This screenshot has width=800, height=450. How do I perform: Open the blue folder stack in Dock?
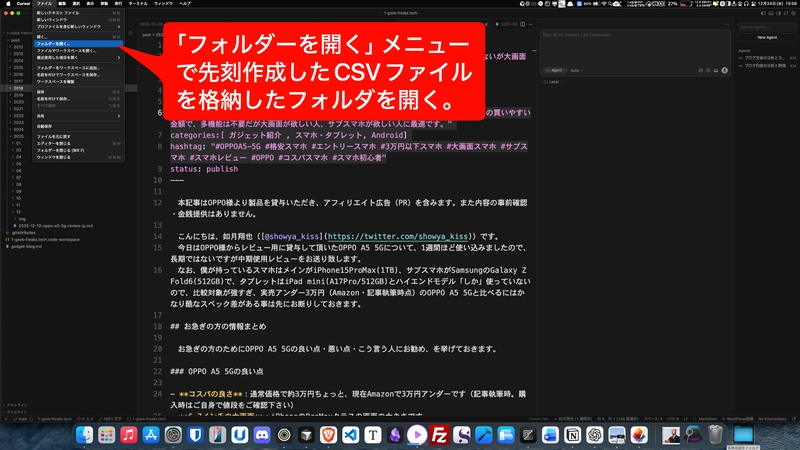[743, 435]
